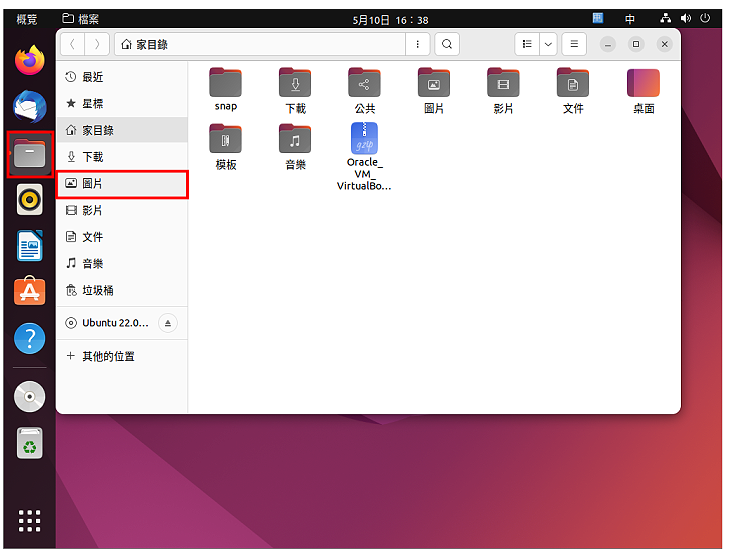
Task: Open the hamburger main menu
Action: [574, 44]
